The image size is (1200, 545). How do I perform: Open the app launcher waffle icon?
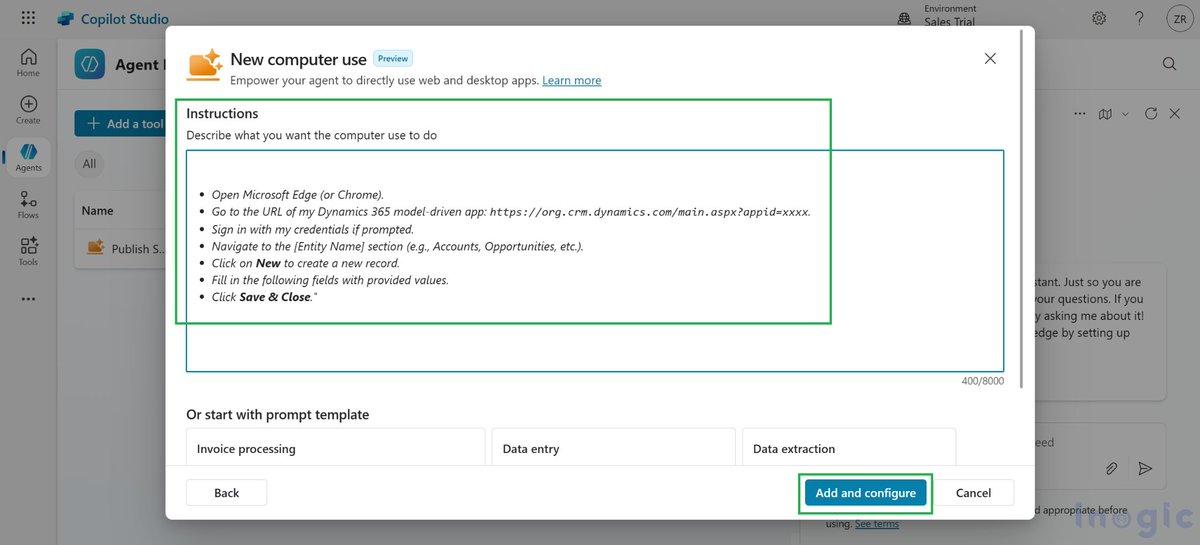pyautogui.click(x=28, y=18)
